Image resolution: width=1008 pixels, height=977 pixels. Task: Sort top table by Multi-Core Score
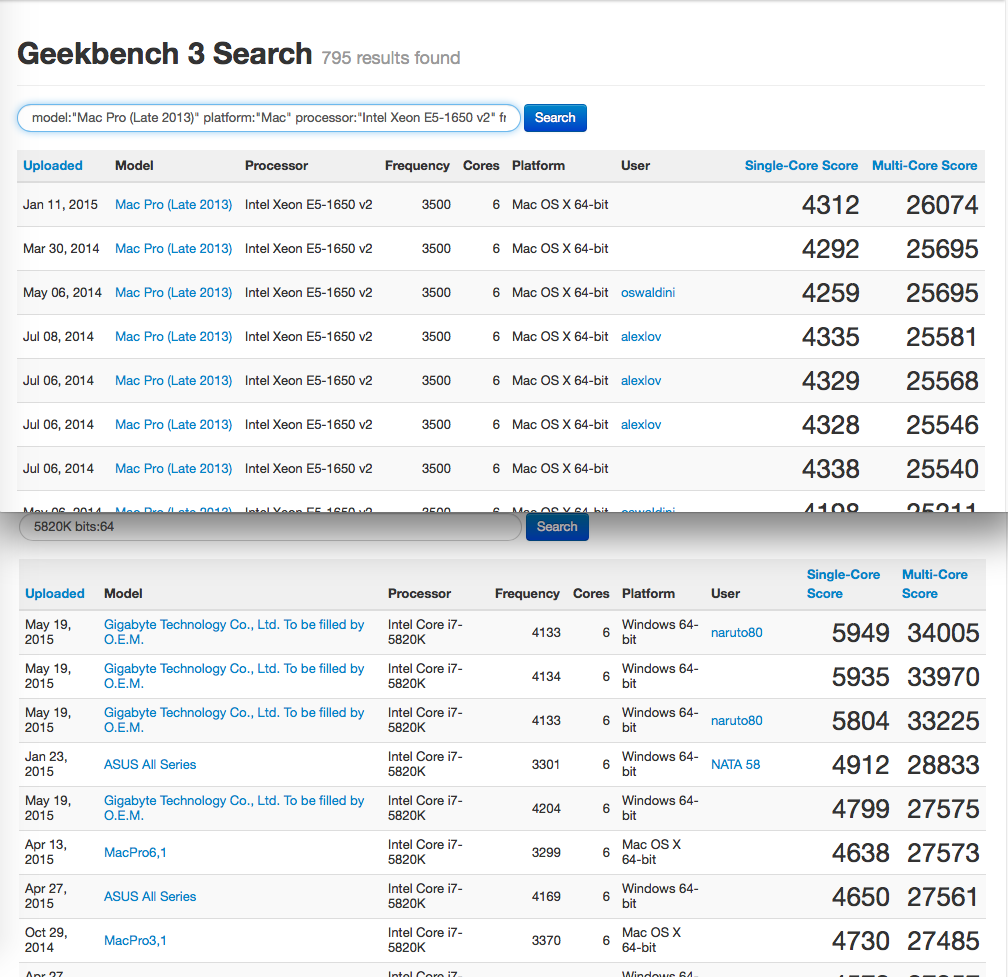[924, 165]
